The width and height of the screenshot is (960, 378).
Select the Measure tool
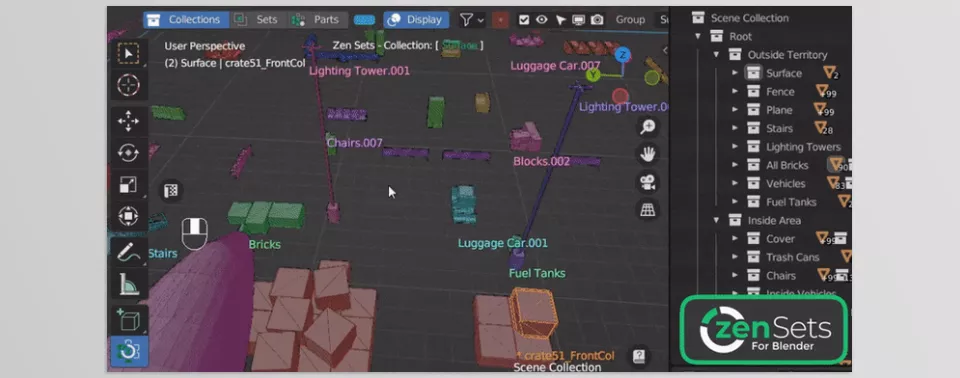click(128, 284)
